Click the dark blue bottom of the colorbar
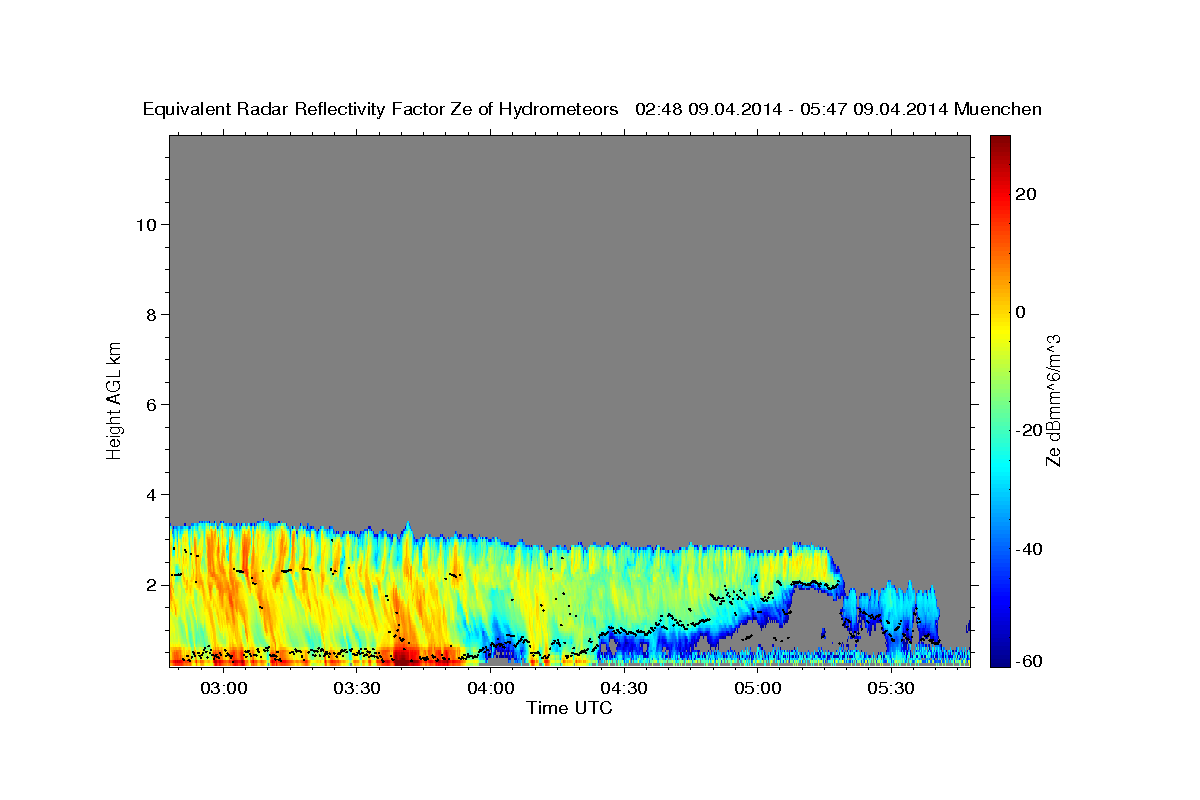This screenshot has width=1200, height=800. point(999,657)
